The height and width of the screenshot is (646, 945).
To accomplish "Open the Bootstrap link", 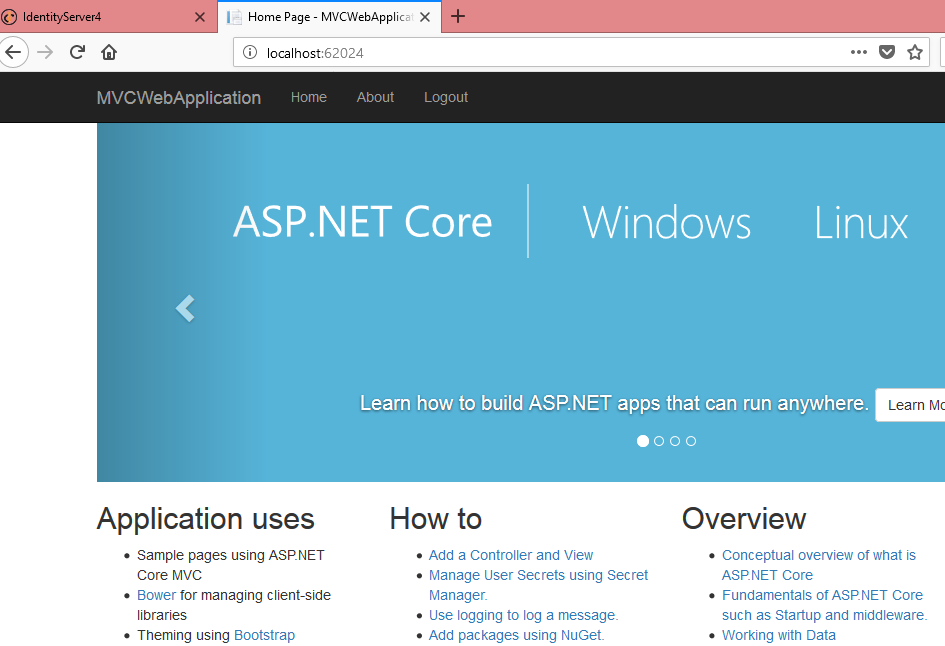I will 265,635.
